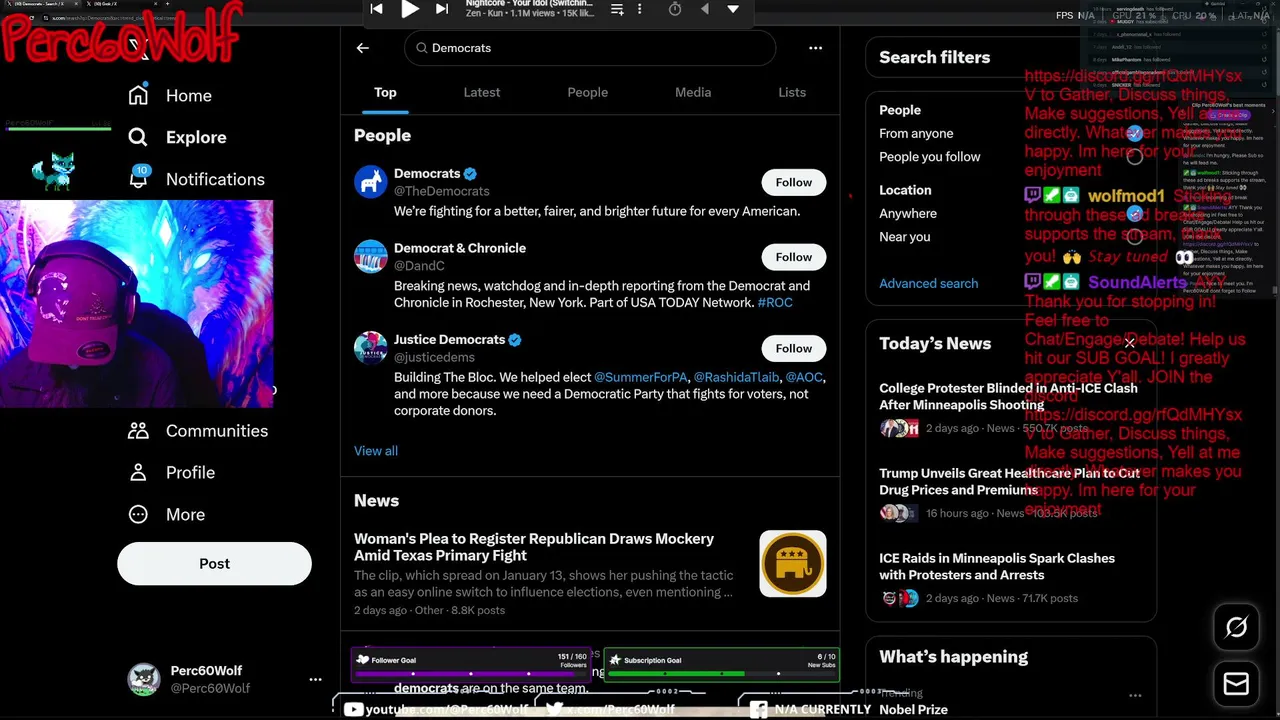Open the Nobel Prize trending topic
Image resolution: width=1280 pixels, height=720 pixels.
(913, 710)
